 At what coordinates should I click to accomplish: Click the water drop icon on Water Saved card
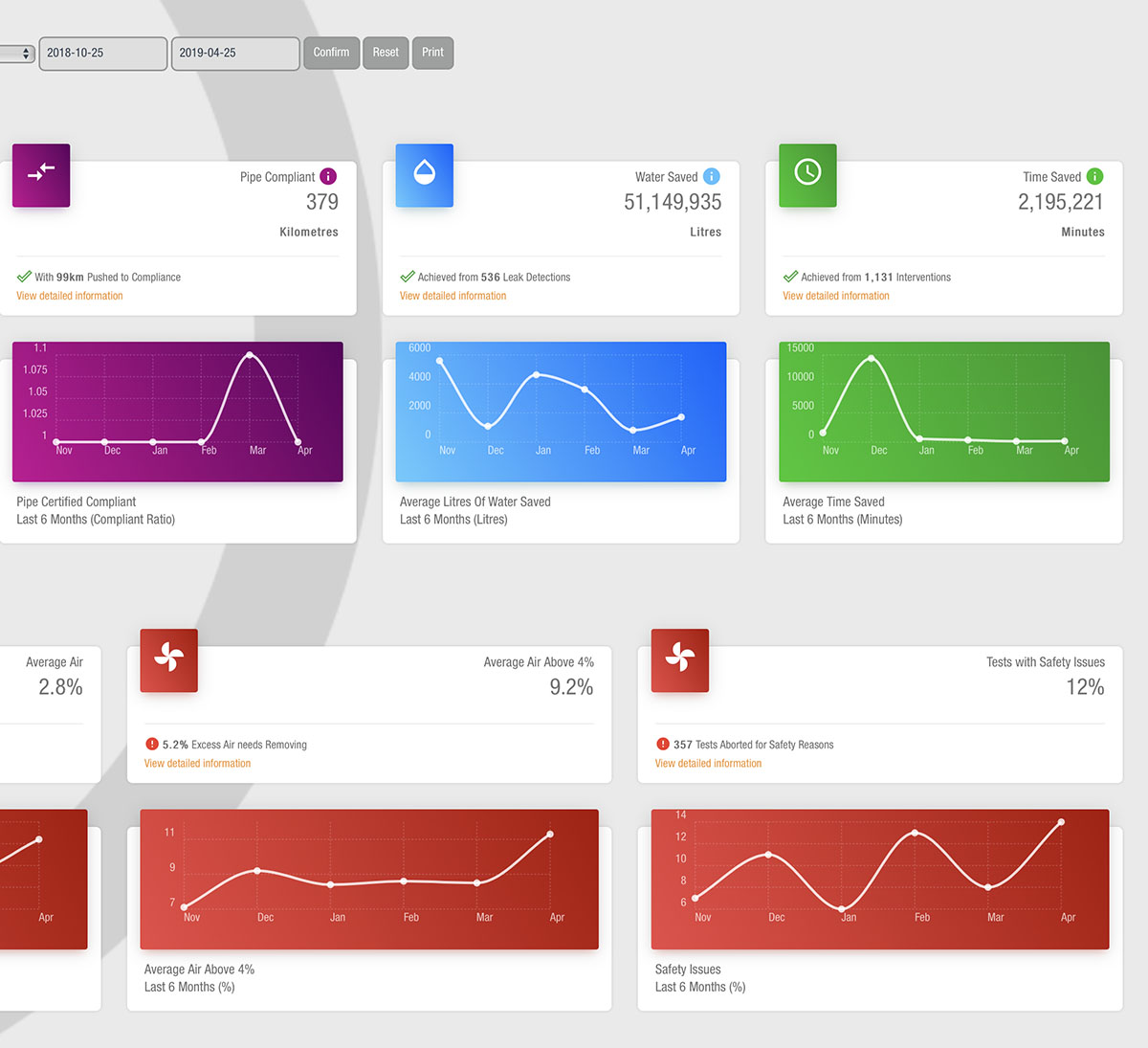click(x=424, y=175)
